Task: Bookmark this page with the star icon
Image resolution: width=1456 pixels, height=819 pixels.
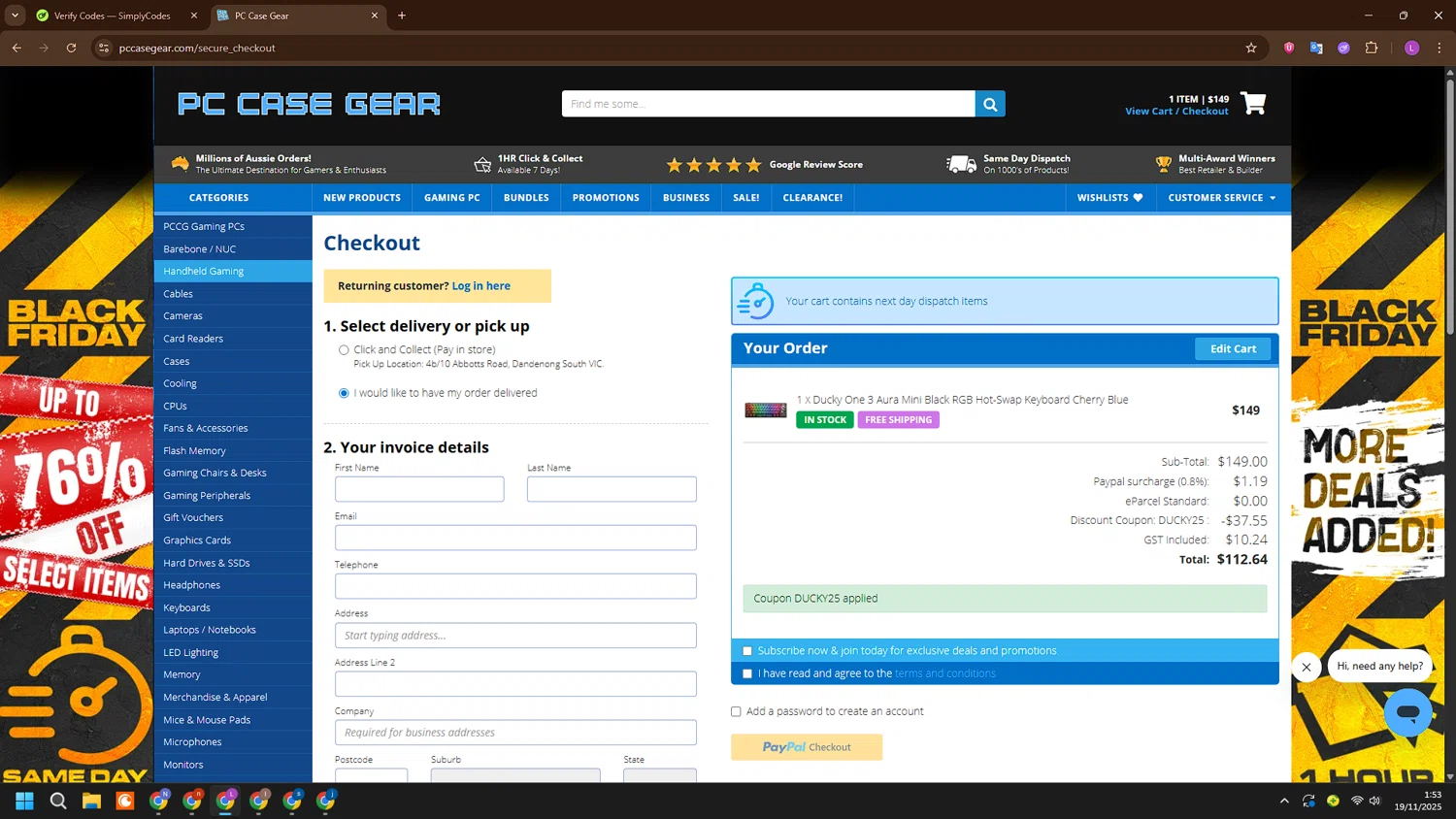Action: (x=1251, y=48)
